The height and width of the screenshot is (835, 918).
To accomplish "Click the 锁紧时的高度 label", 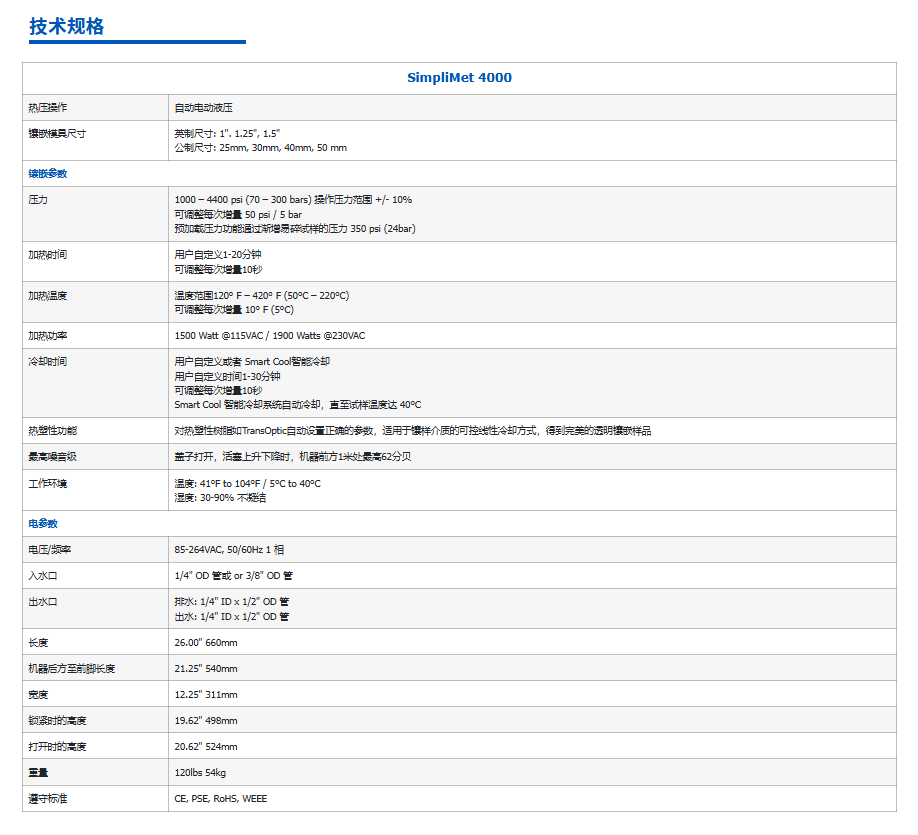I will pos(57,721).
